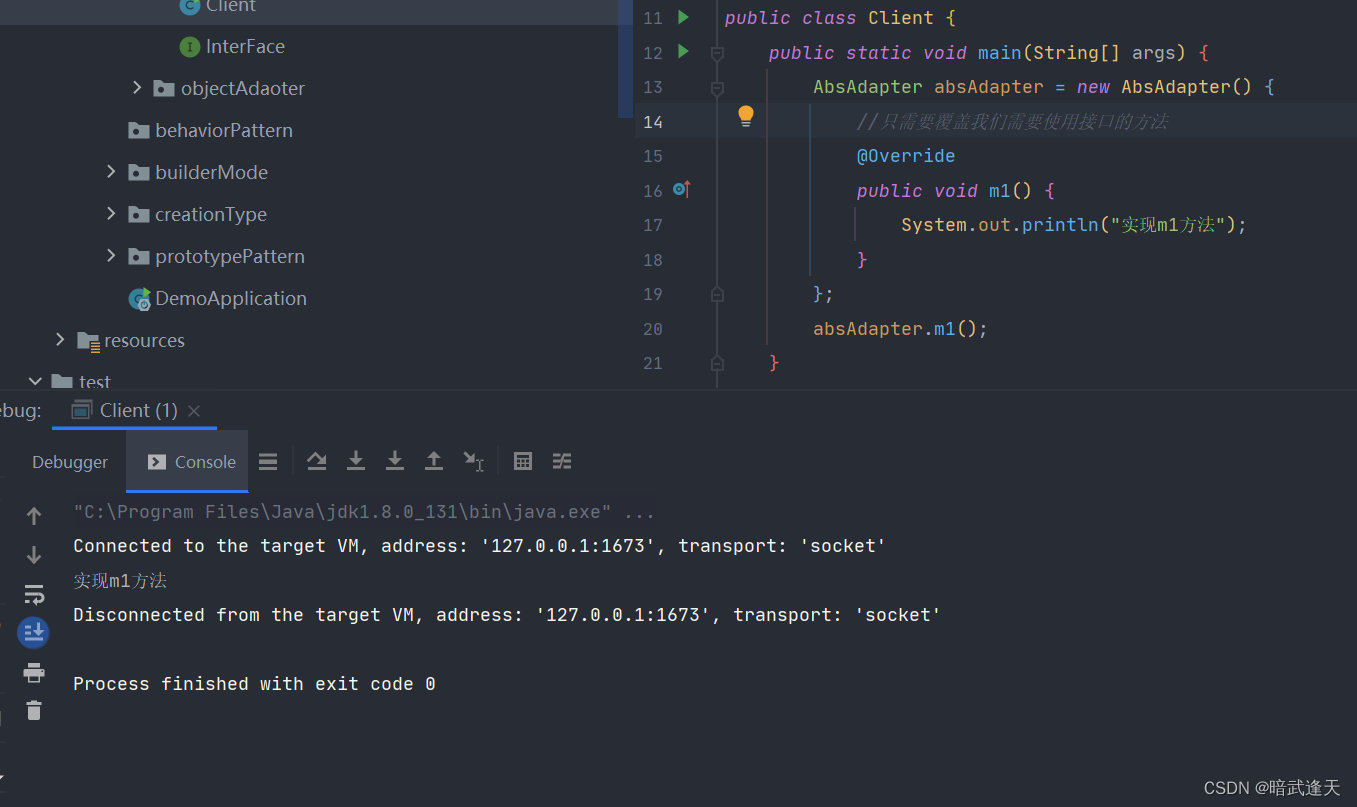Screen dimensions: 1357x807
Task: Expand the objectAdaoter package
Action: click(137, 88)
